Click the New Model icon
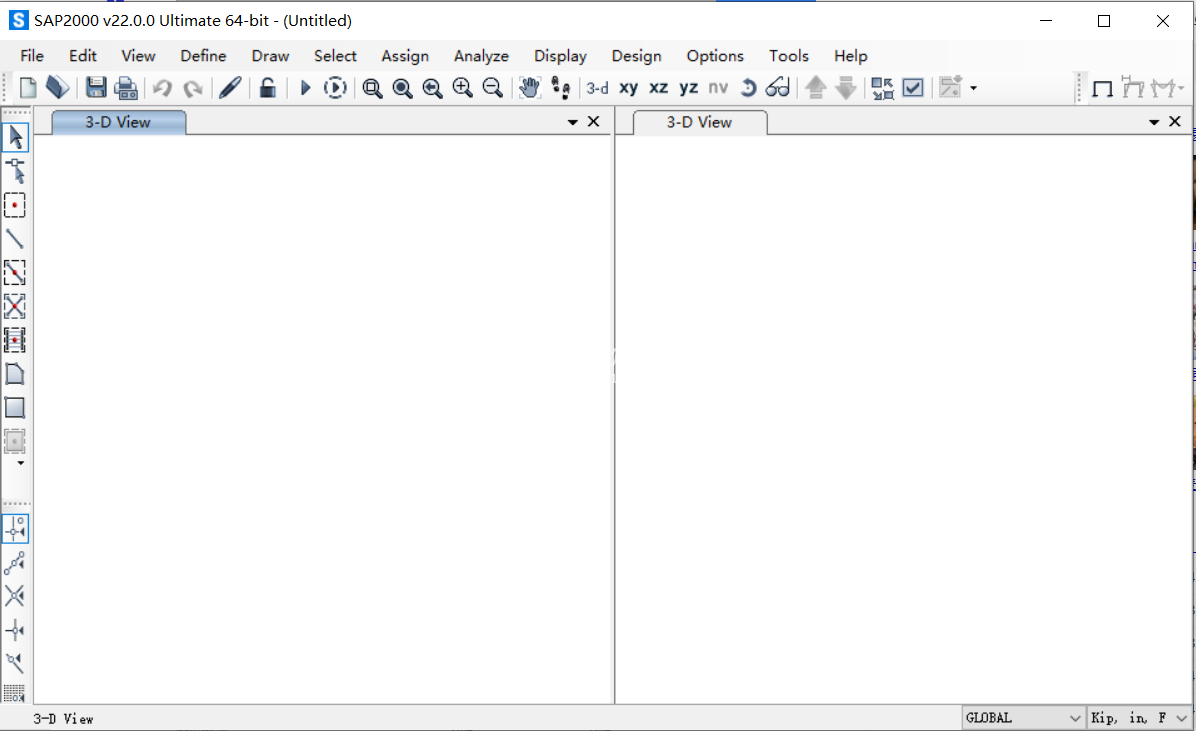Screen dimensions: 1196x731 point(27,88)
